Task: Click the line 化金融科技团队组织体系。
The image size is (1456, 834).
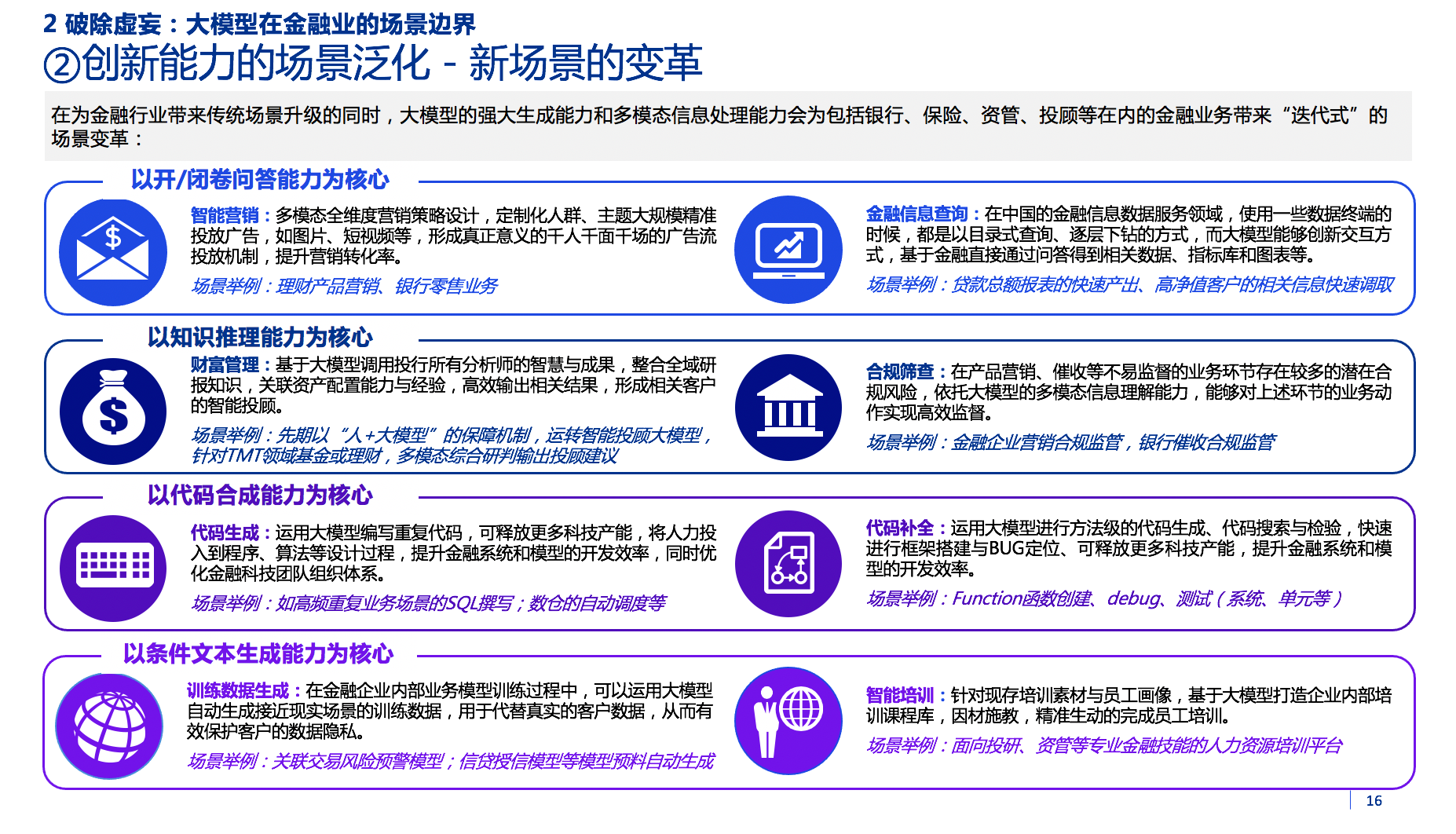Action: click(x=288, y=573)
